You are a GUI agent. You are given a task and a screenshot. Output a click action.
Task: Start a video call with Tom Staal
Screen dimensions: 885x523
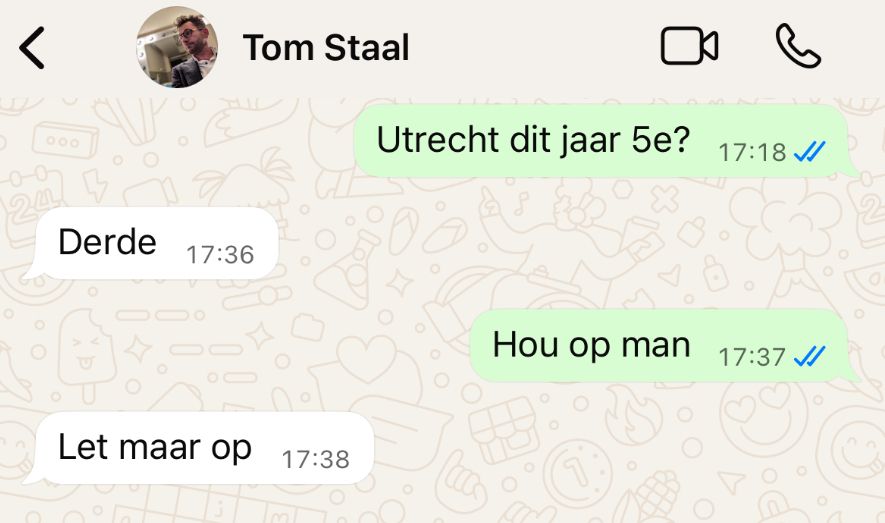click(689, 46)
